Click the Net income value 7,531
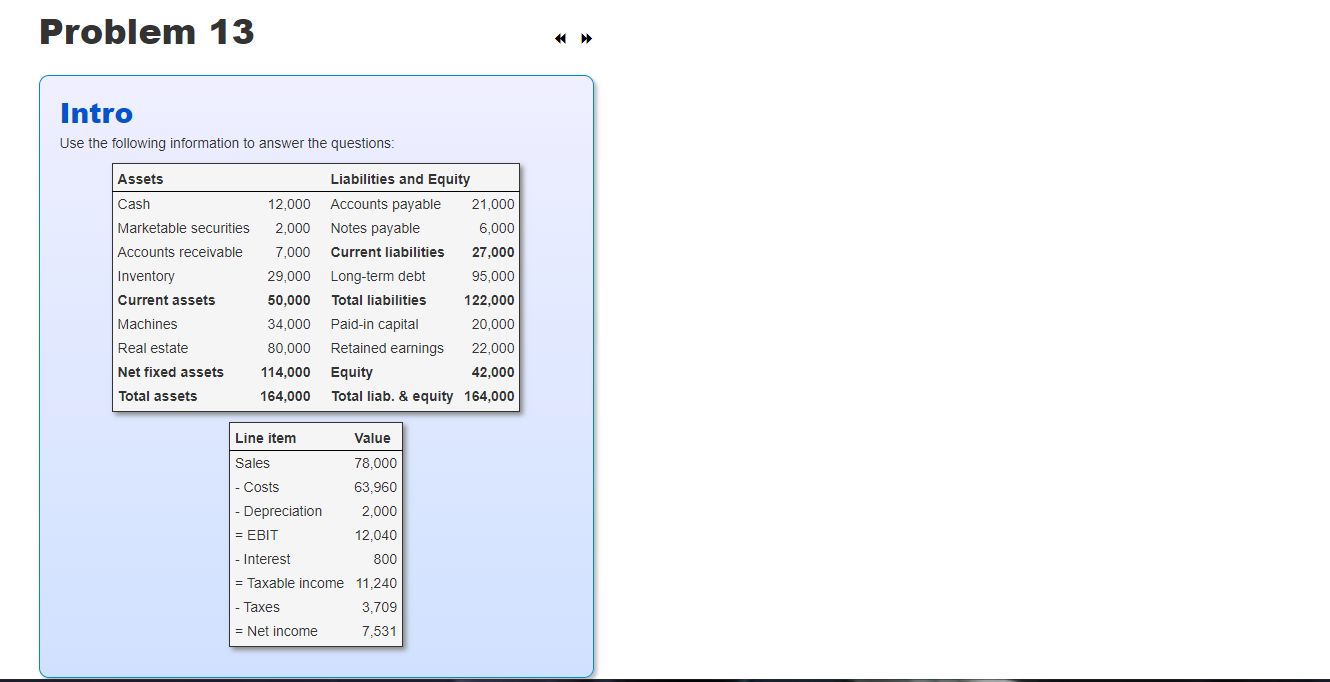Screen dimensions: 1330x682 tap(379, 631)
